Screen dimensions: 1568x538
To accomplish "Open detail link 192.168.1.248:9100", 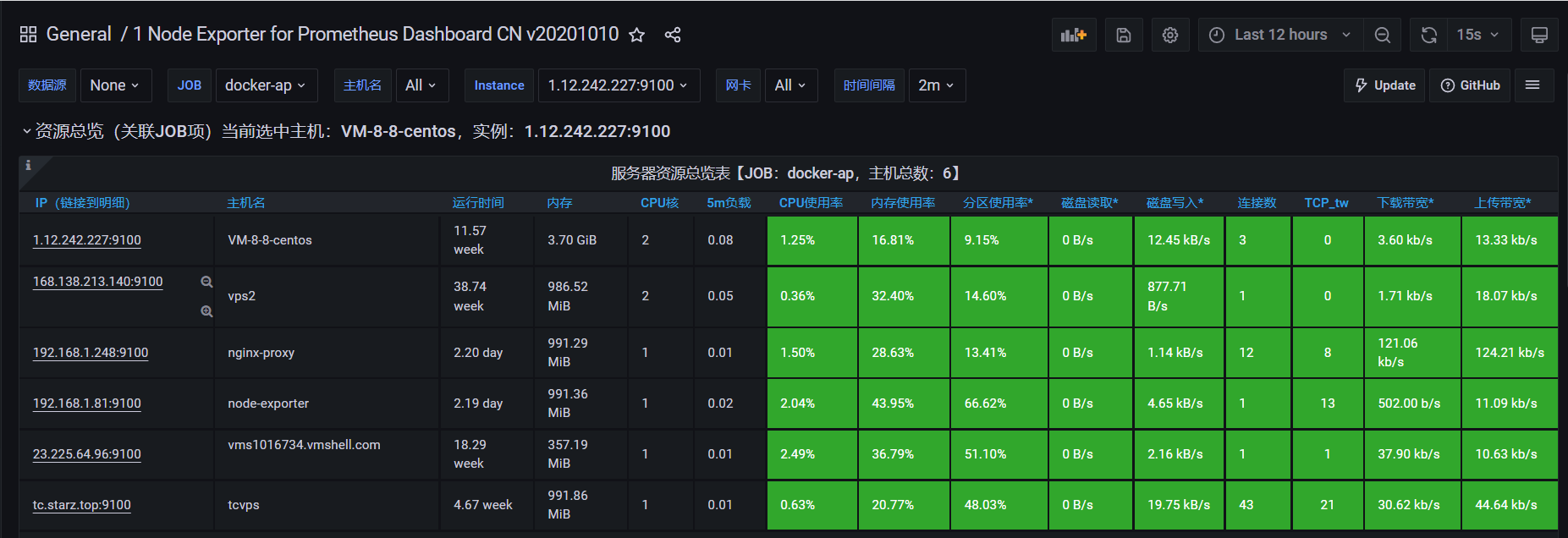I will point(91,353).
